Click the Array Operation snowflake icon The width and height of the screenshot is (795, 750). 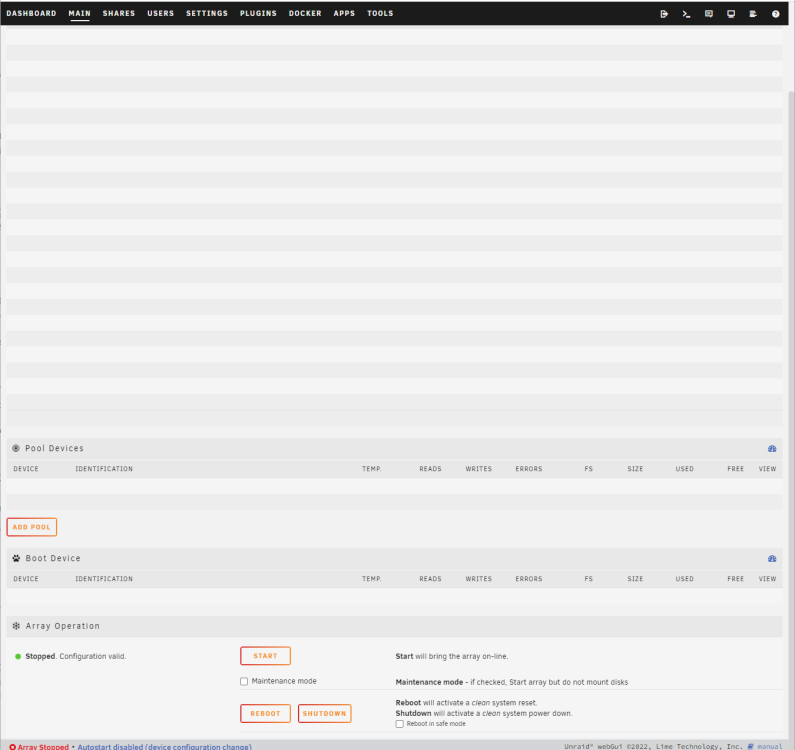pos(16,626)
